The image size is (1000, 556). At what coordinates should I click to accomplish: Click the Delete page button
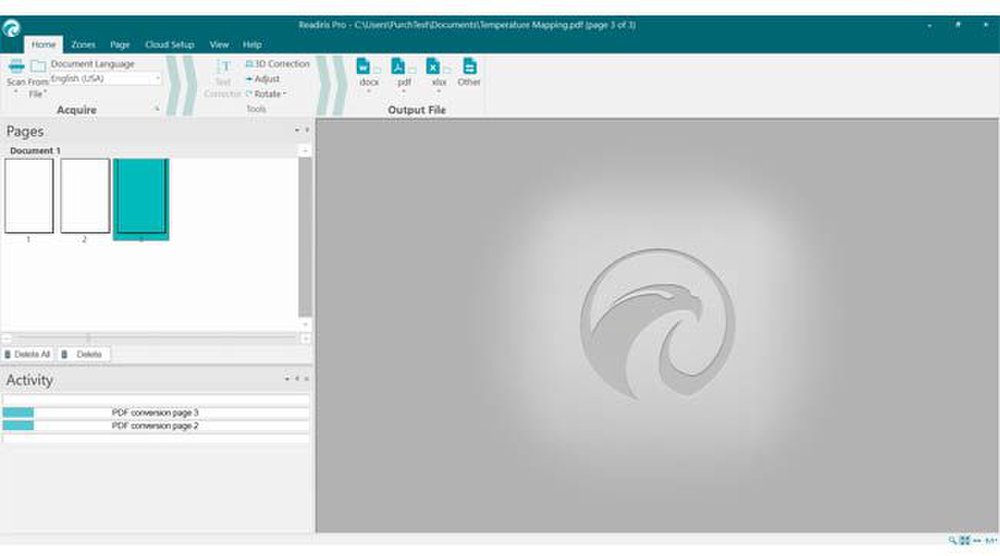(84, 354)
